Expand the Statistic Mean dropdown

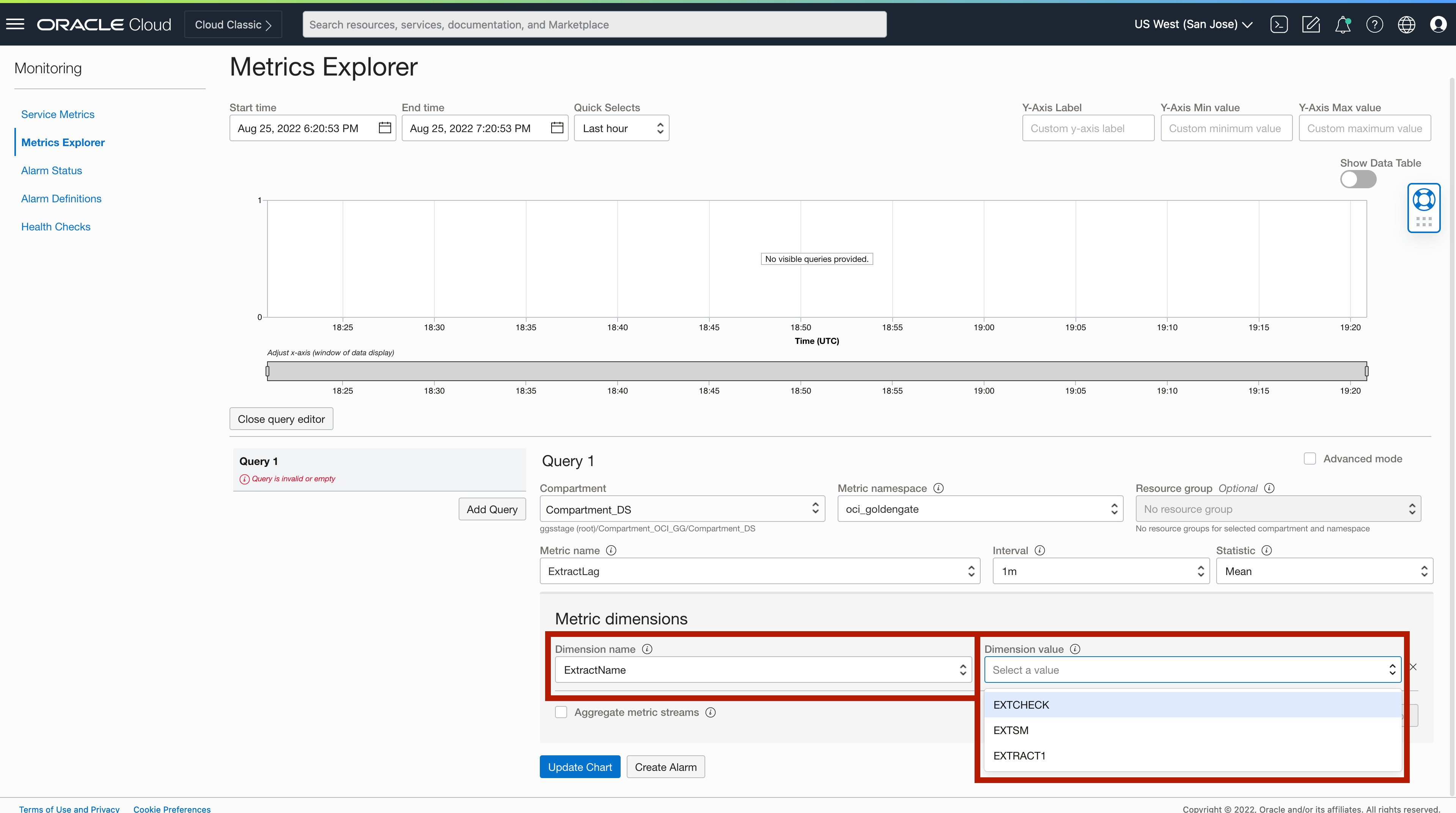[1324, 571]
